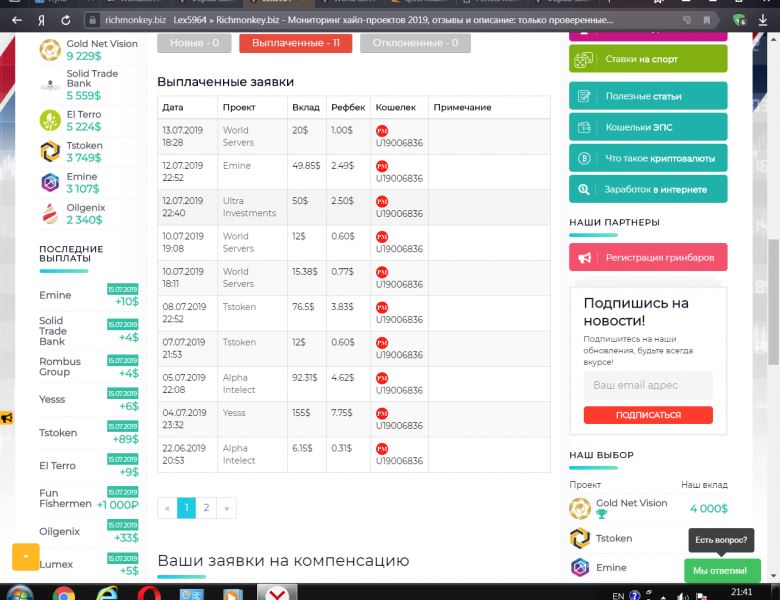Launch Opera from the taskbar

[x=149, y=593]
